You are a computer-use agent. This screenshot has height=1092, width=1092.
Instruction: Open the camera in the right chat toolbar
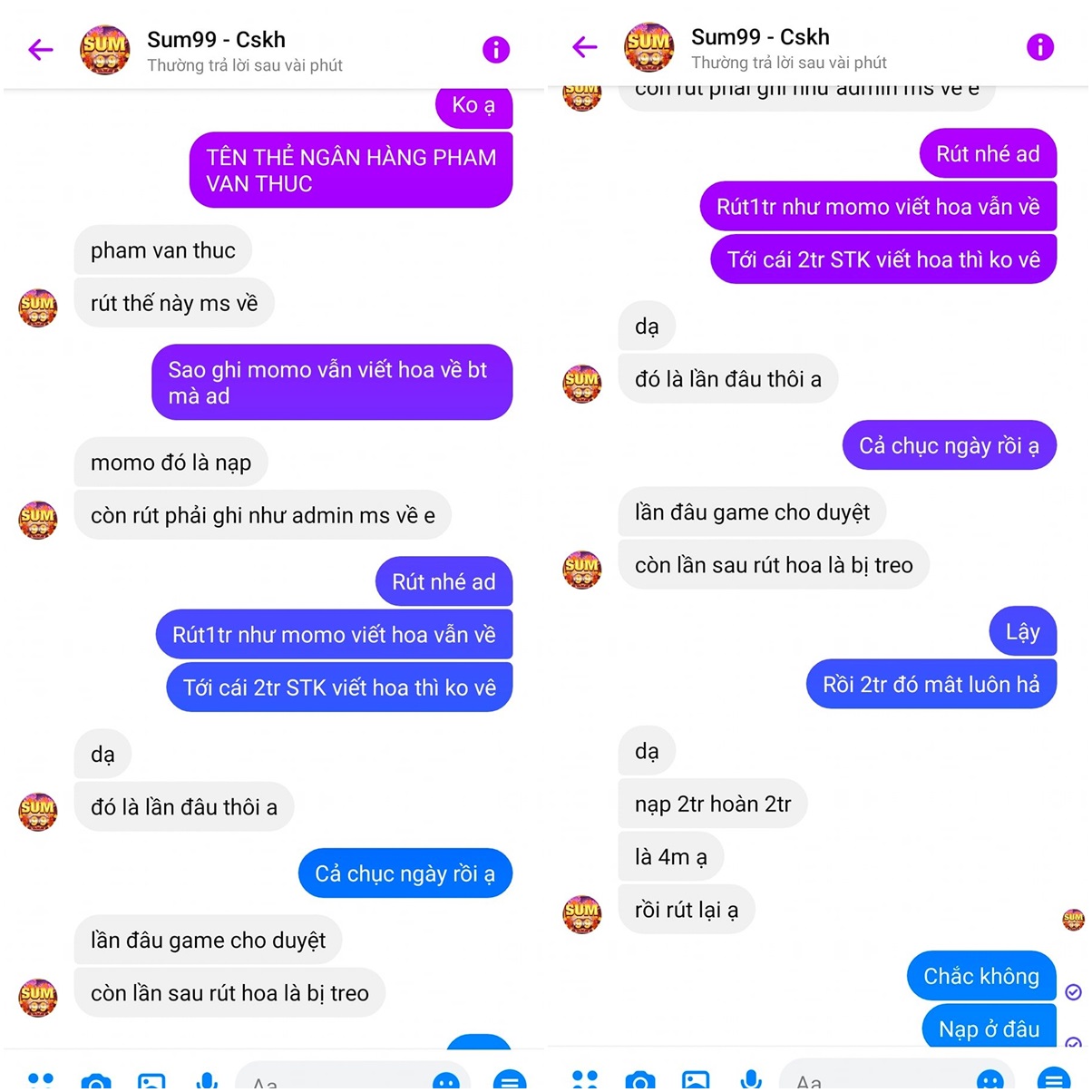click(639, 1079)
